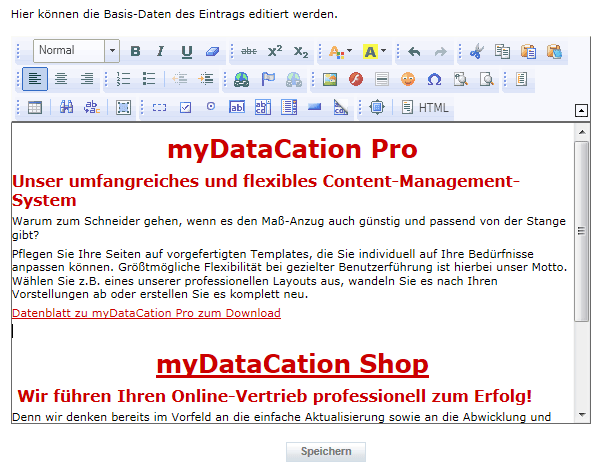
Task: Click the cut scissors icon
Action: [476, 51]
